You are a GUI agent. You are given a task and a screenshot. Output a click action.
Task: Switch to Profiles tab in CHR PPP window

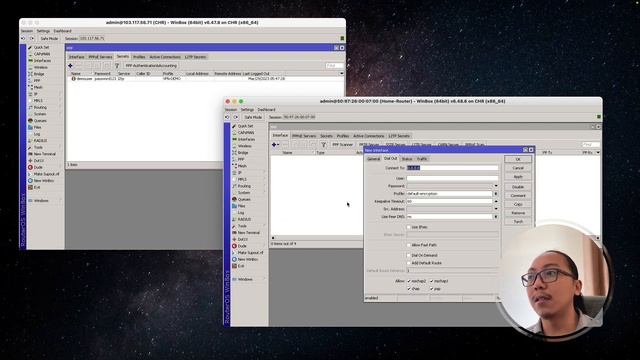(x=139, y=57)
